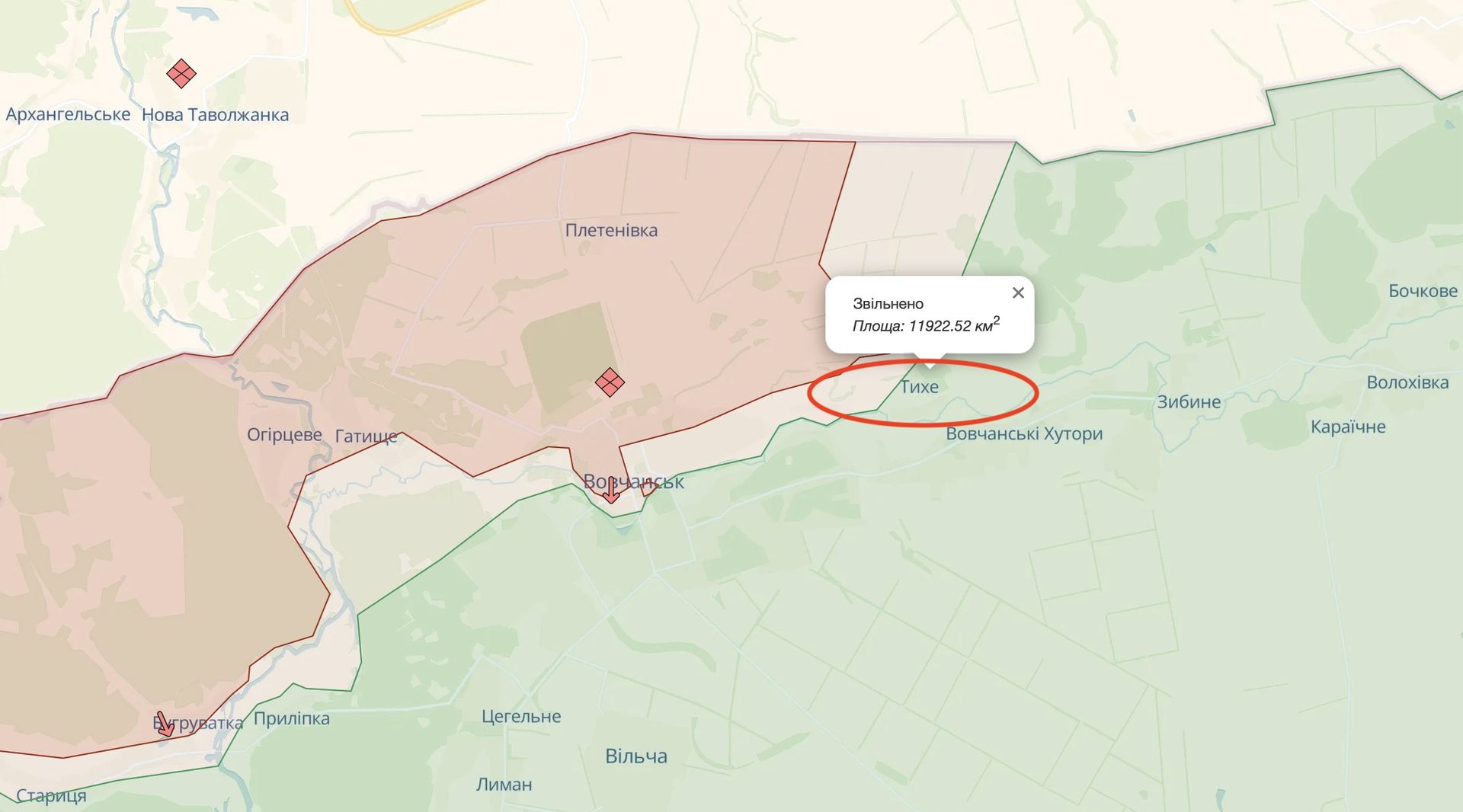Click the Приліпка settlement label
Viewport: 1463px width, 812px height.
point(292,719)
